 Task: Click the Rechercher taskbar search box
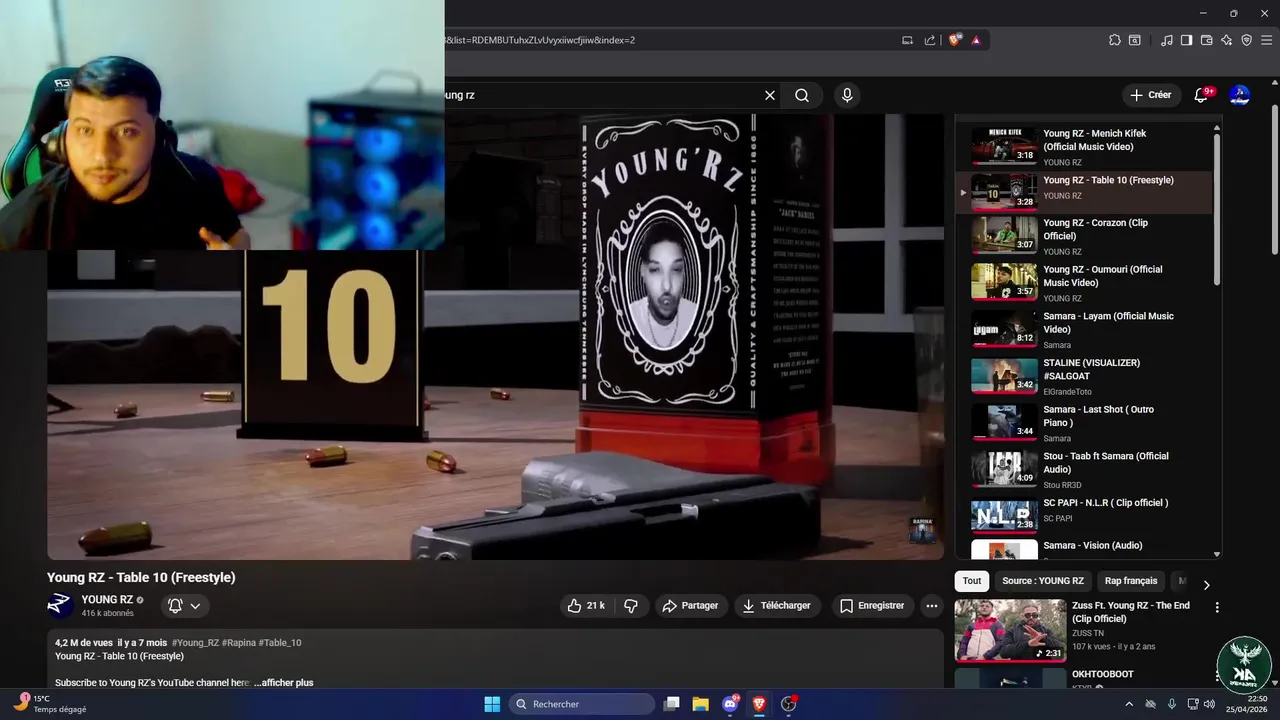[581, 704]
